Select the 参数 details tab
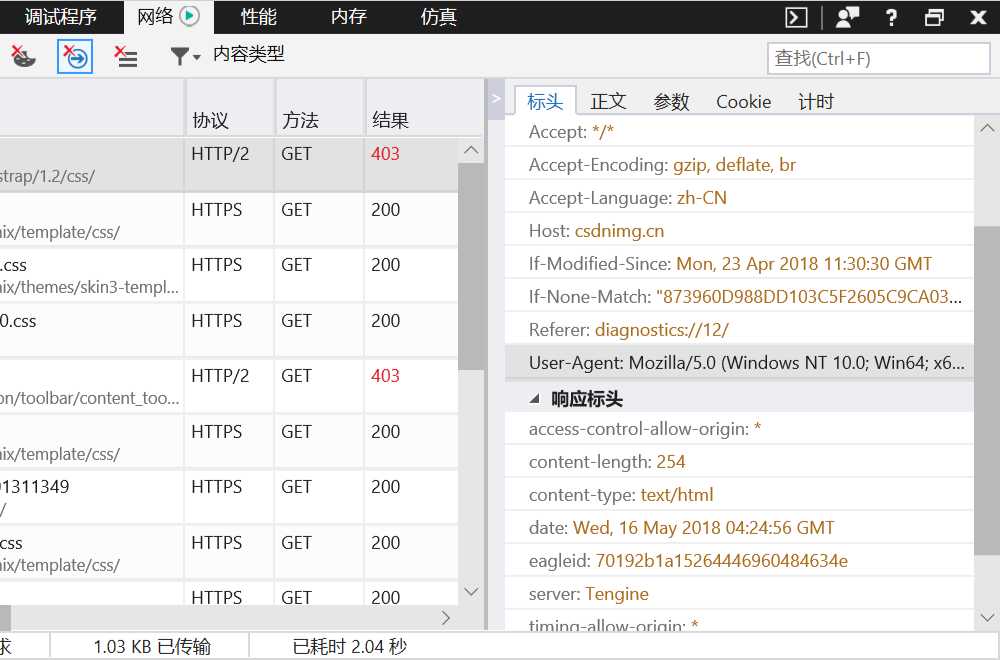This screenshot has height=660, width=1000. click(672, 101)
